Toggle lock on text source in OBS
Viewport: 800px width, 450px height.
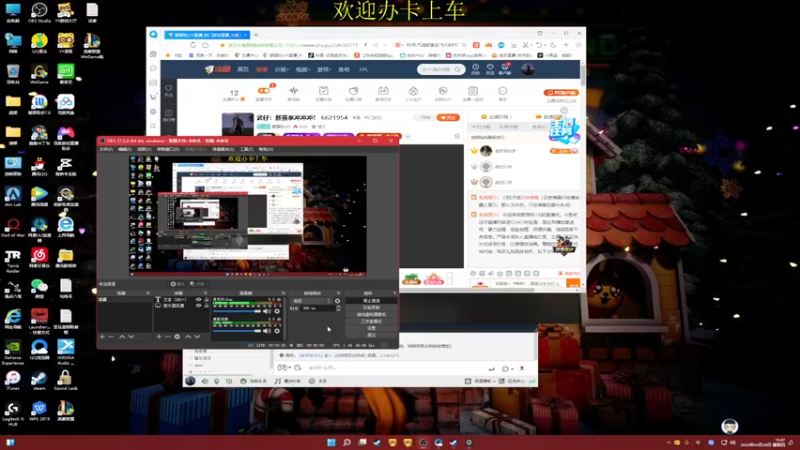(207, 299)
